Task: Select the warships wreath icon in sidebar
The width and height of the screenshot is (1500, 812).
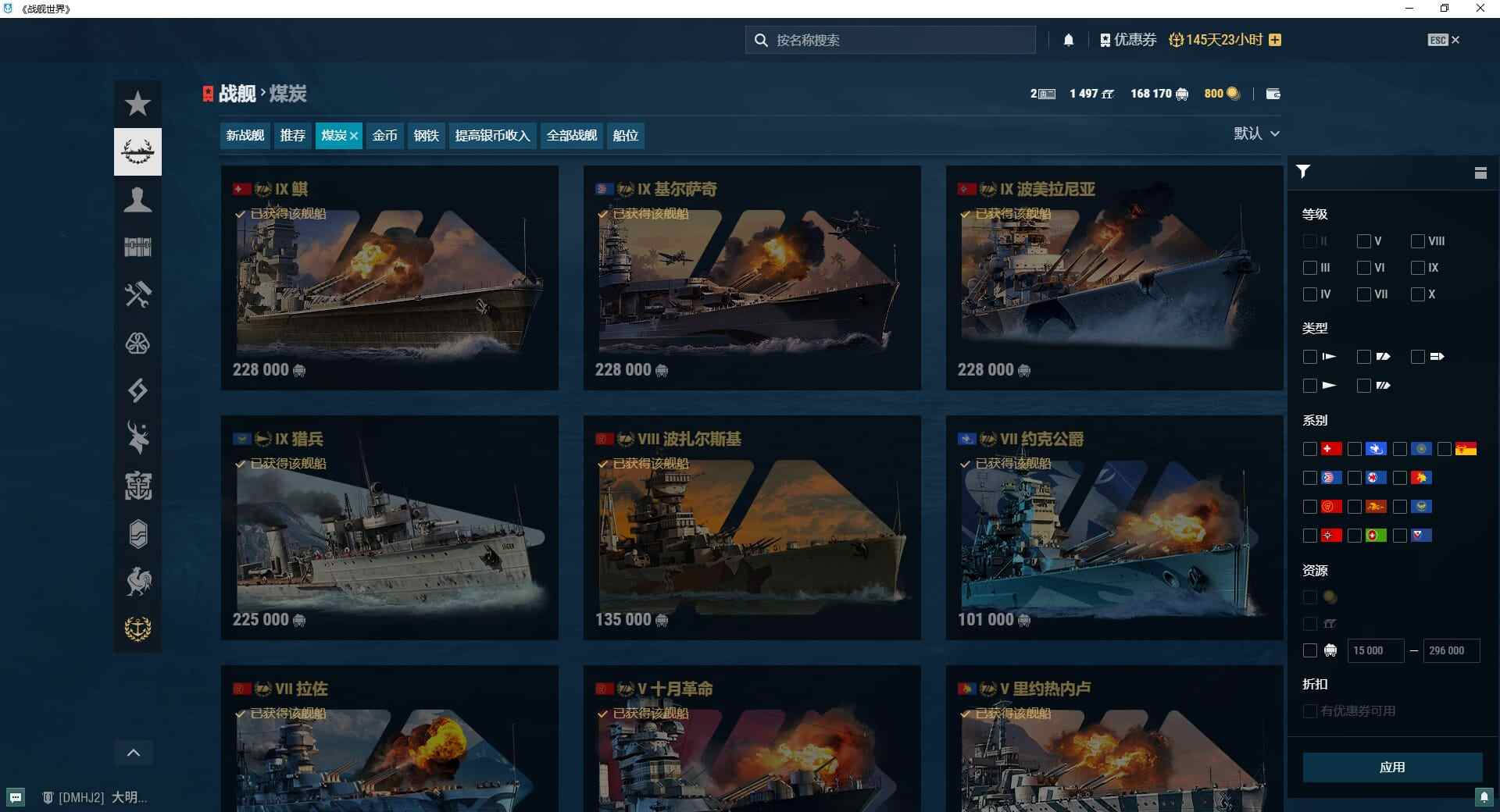Action: [137, 151]
